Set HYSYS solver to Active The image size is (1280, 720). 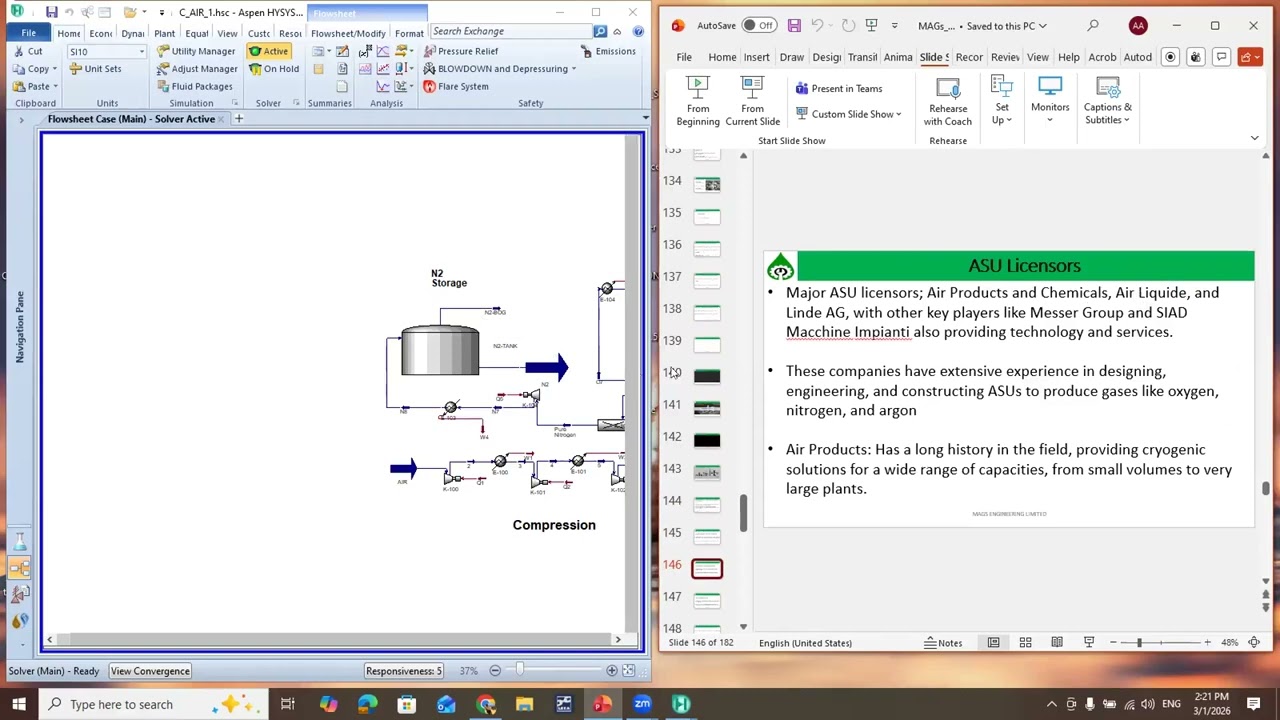point(269,51)
